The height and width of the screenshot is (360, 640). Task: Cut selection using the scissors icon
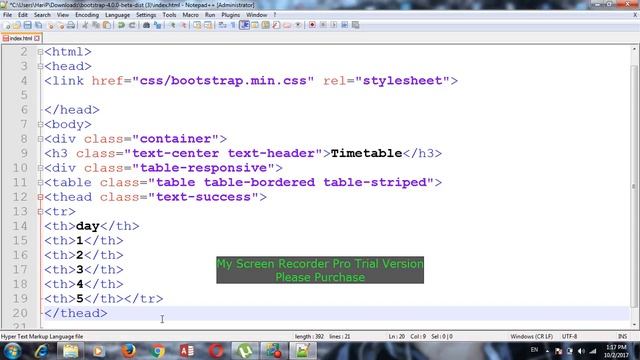(x=85, y=25)
